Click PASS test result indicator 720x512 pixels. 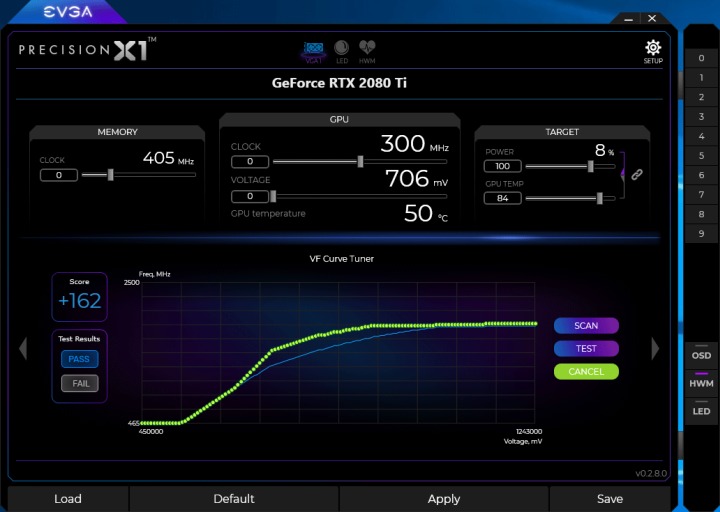79,359
